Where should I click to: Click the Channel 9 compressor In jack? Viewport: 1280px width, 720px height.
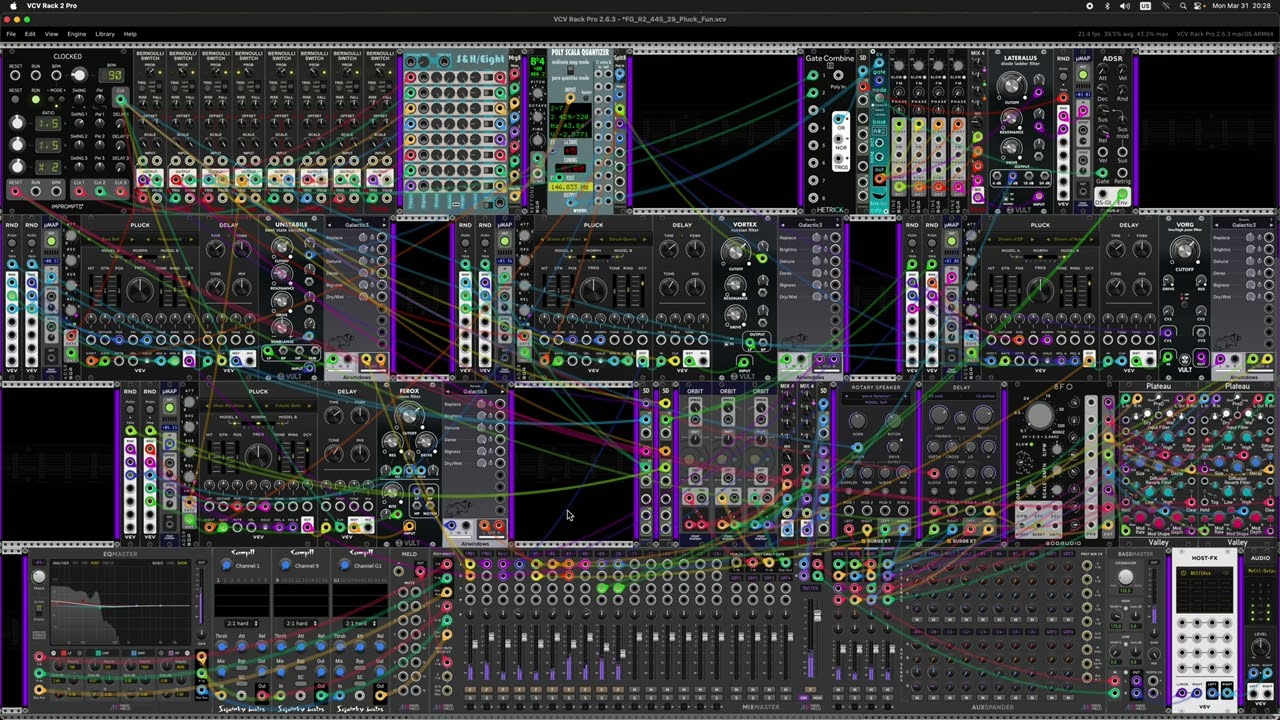283,694
